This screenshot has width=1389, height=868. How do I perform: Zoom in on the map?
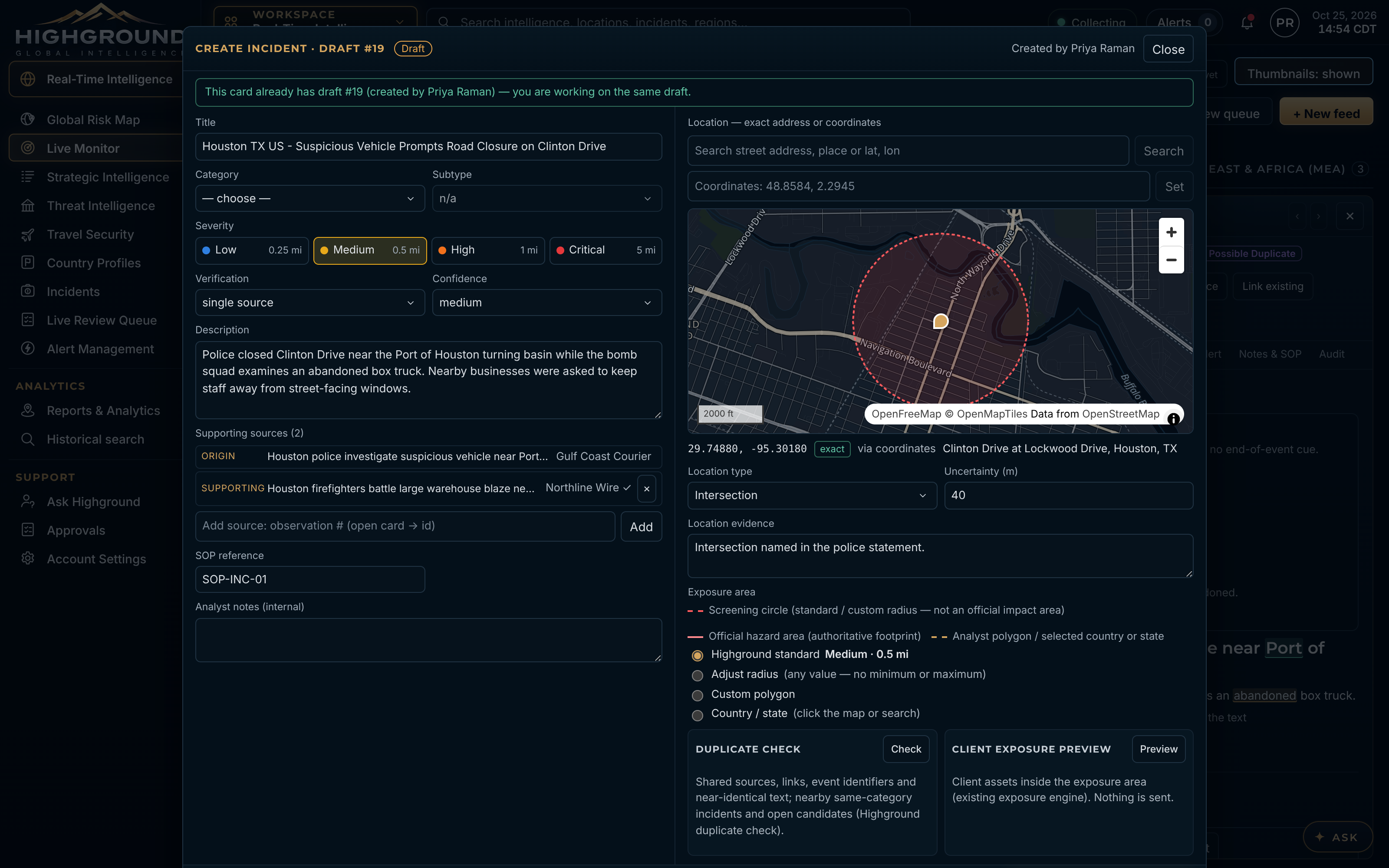point(1172,232)
